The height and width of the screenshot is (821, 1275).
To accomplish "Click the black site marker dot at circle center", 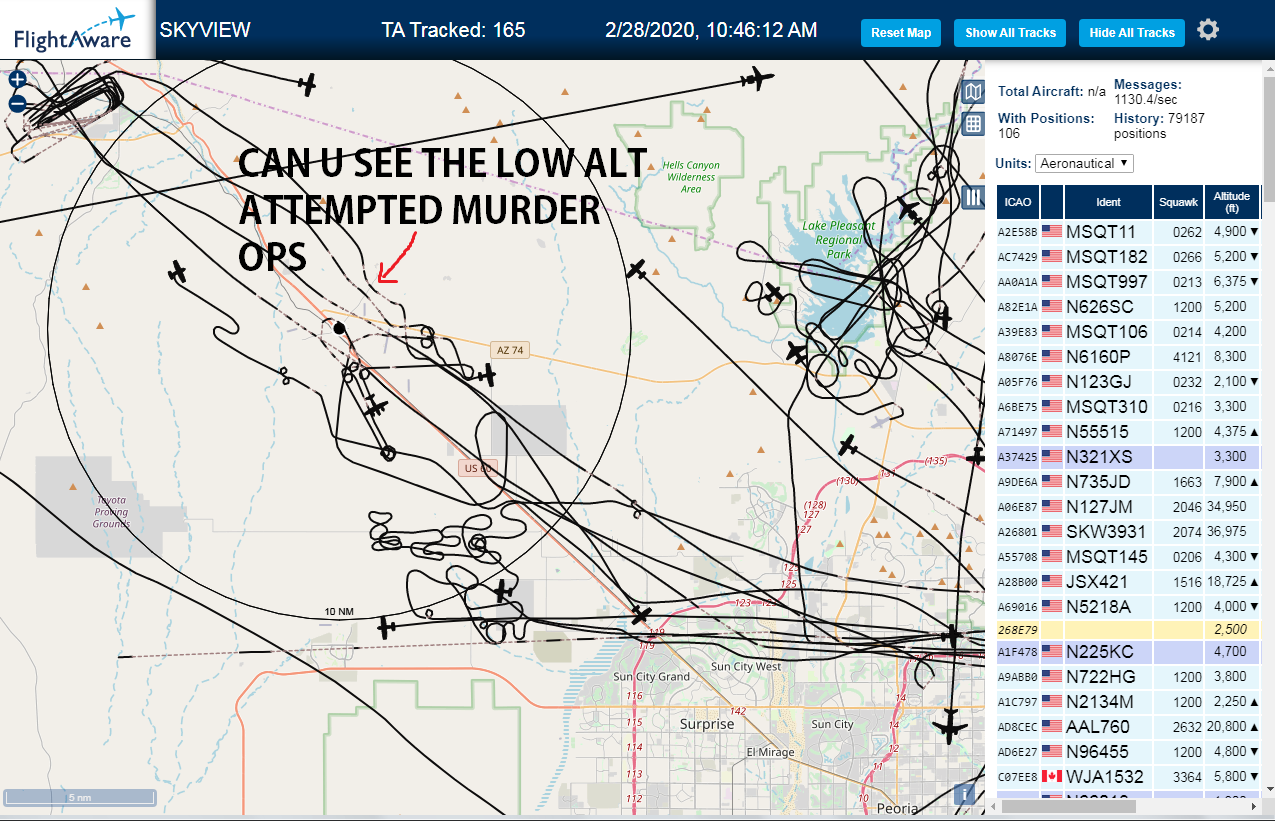I will coord(339,327).
